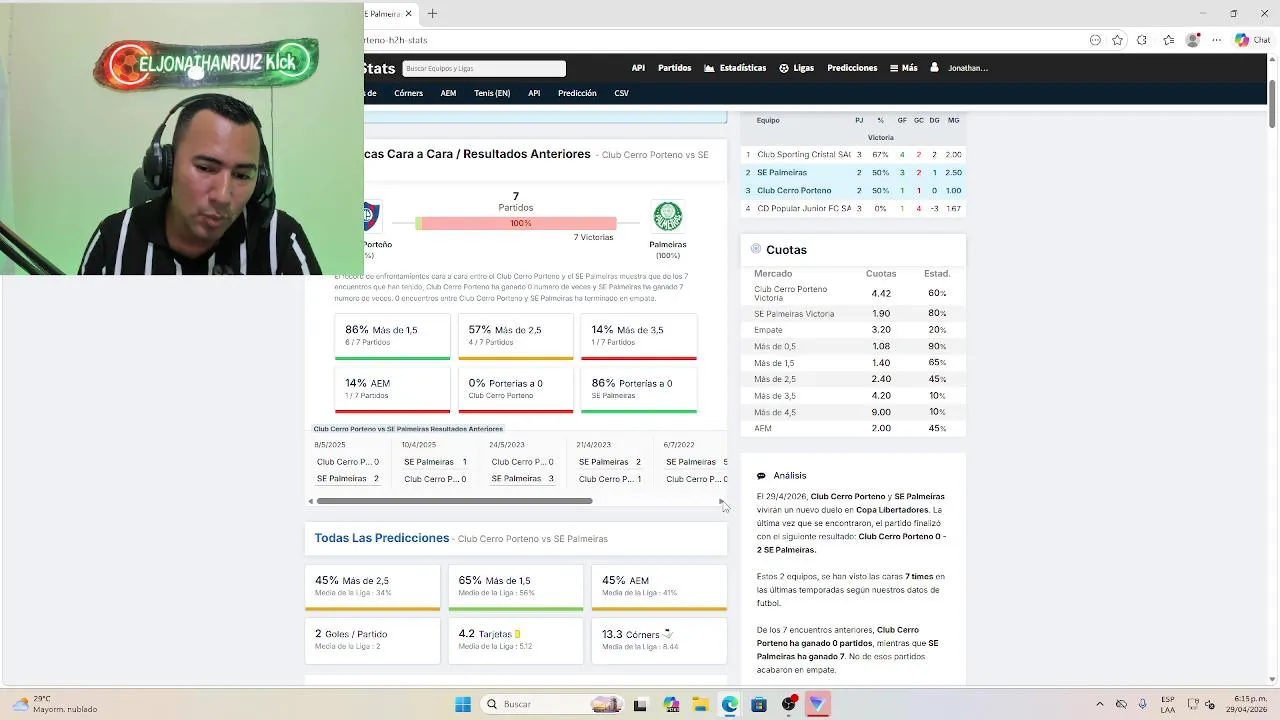Image resolution: width=1280 pixels, height=720 pixels.
Task: Add this page to favorites star
Action: point(1117,40)
